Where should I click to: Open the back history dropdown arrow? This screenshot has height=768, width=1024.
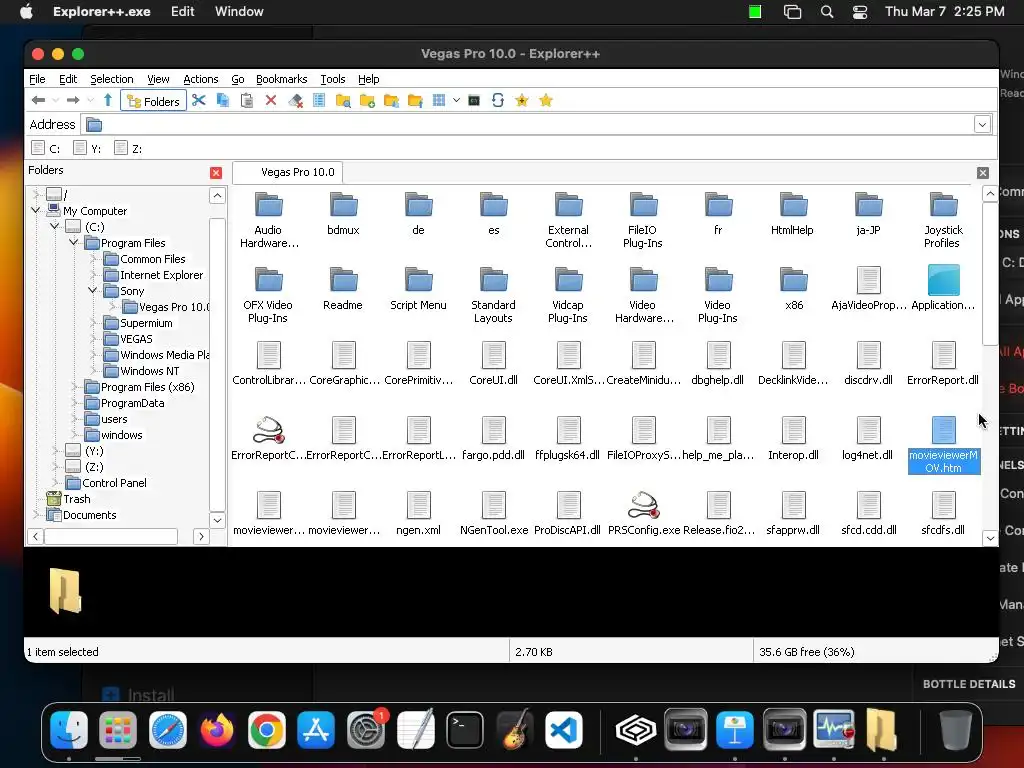tap(56, 101)
